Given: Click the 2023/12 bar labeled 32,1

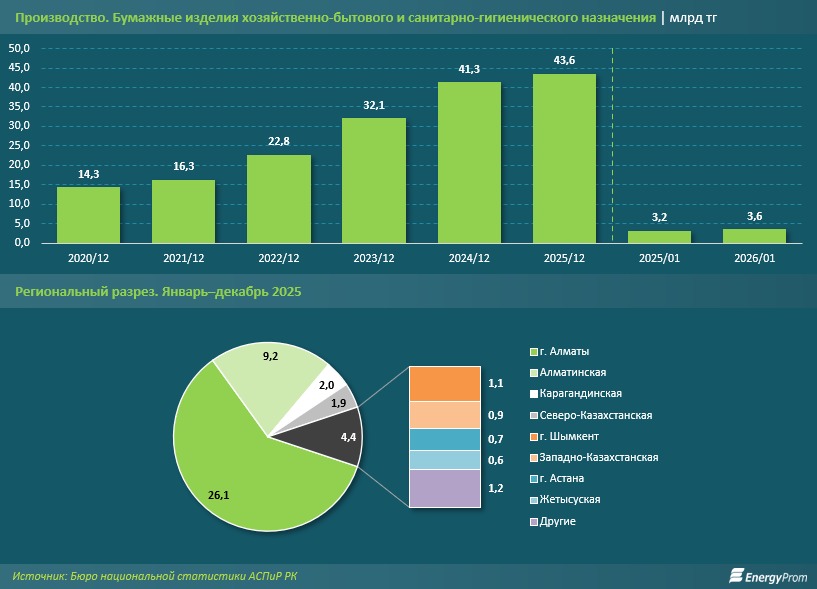Looking at the screenshot, I should pyautogui.click(x=374, y=180).
